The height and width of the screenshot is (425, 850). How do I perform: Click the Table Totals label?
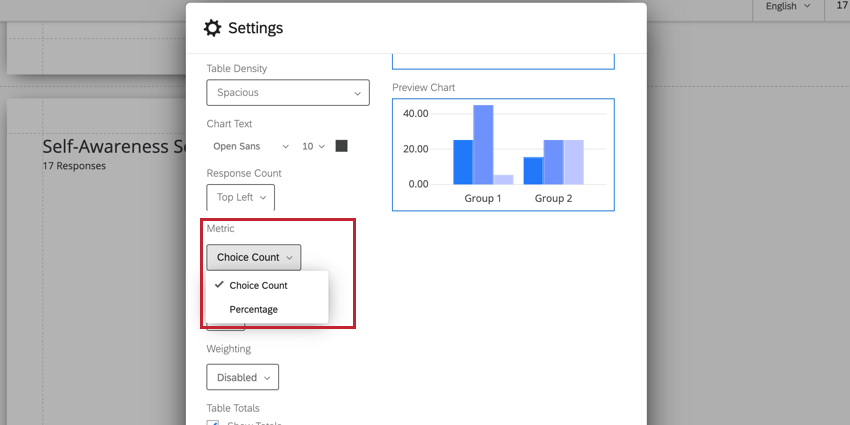click(x=233, y=408)
